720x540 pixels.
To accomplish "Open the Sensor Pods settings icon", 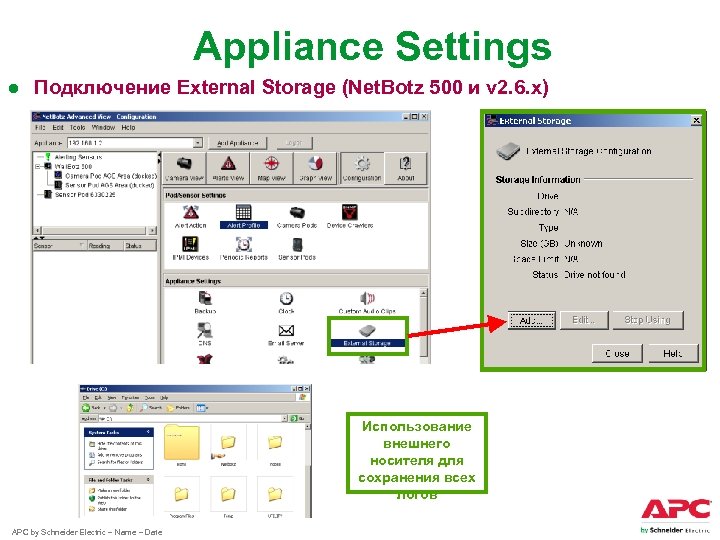I will click(297, 248).
